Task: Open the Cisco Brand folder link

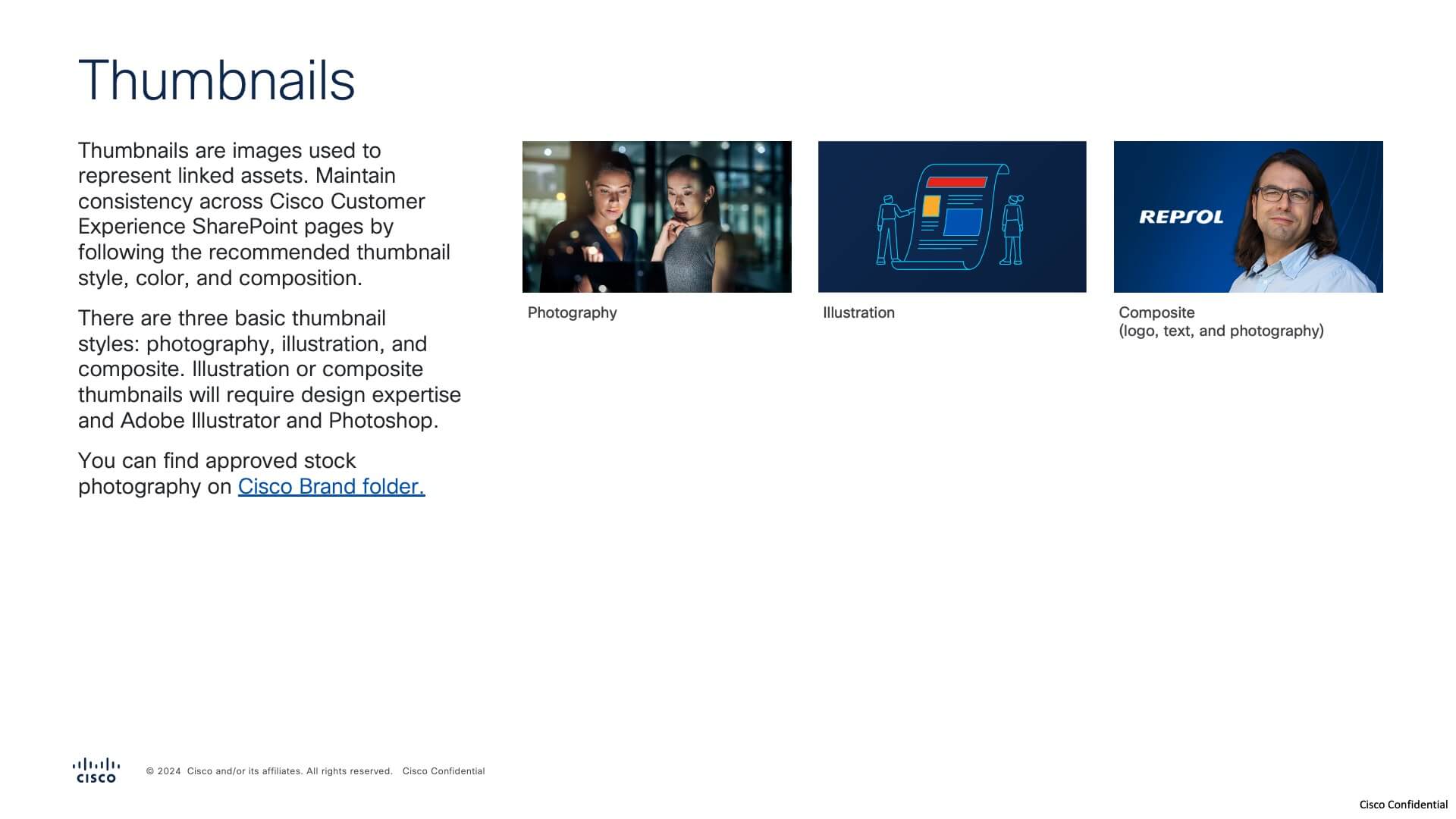Action: pyautogui.click(x=331, y=486)
